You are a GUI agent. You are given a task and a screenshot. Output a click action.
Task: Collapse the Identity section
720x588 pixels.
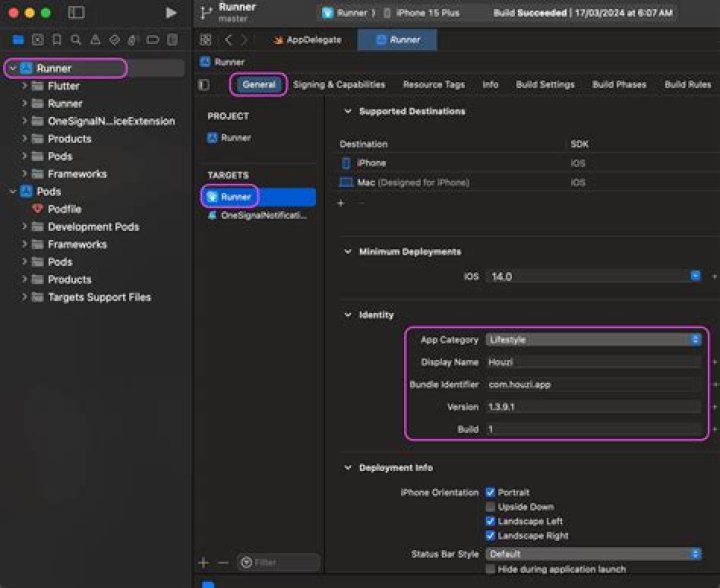(x=348, y=315)
